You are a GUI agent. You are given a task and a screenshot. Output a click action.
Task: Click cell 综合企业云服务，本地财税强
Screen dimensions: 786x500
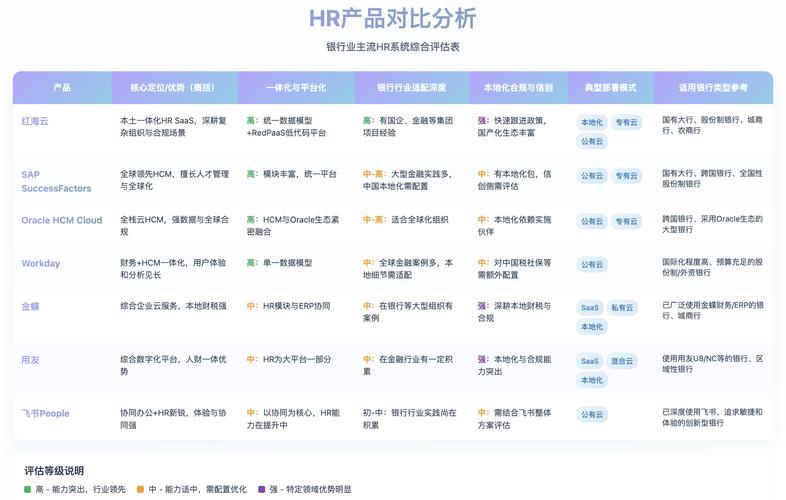click(173, 306)
